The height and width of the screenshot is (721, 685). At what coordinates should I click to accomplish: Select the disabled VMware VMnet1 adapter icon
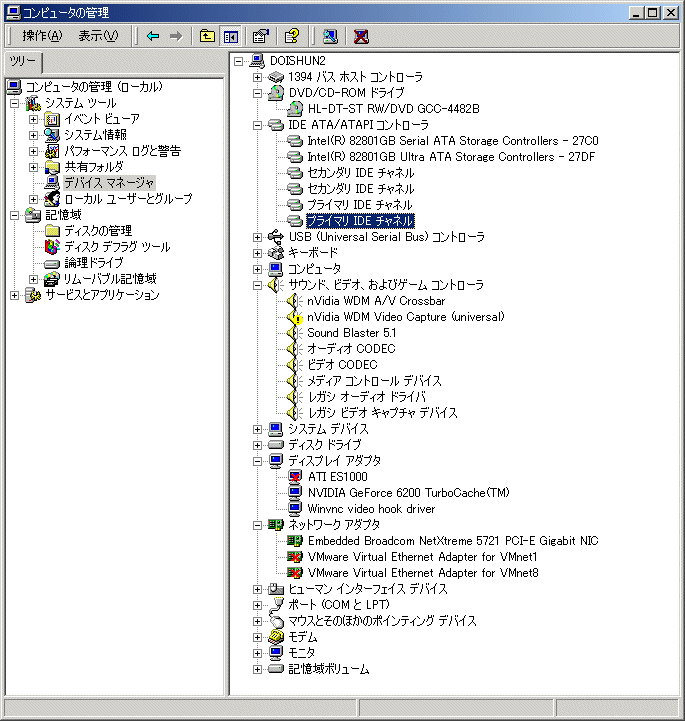(x=295, y=557)
